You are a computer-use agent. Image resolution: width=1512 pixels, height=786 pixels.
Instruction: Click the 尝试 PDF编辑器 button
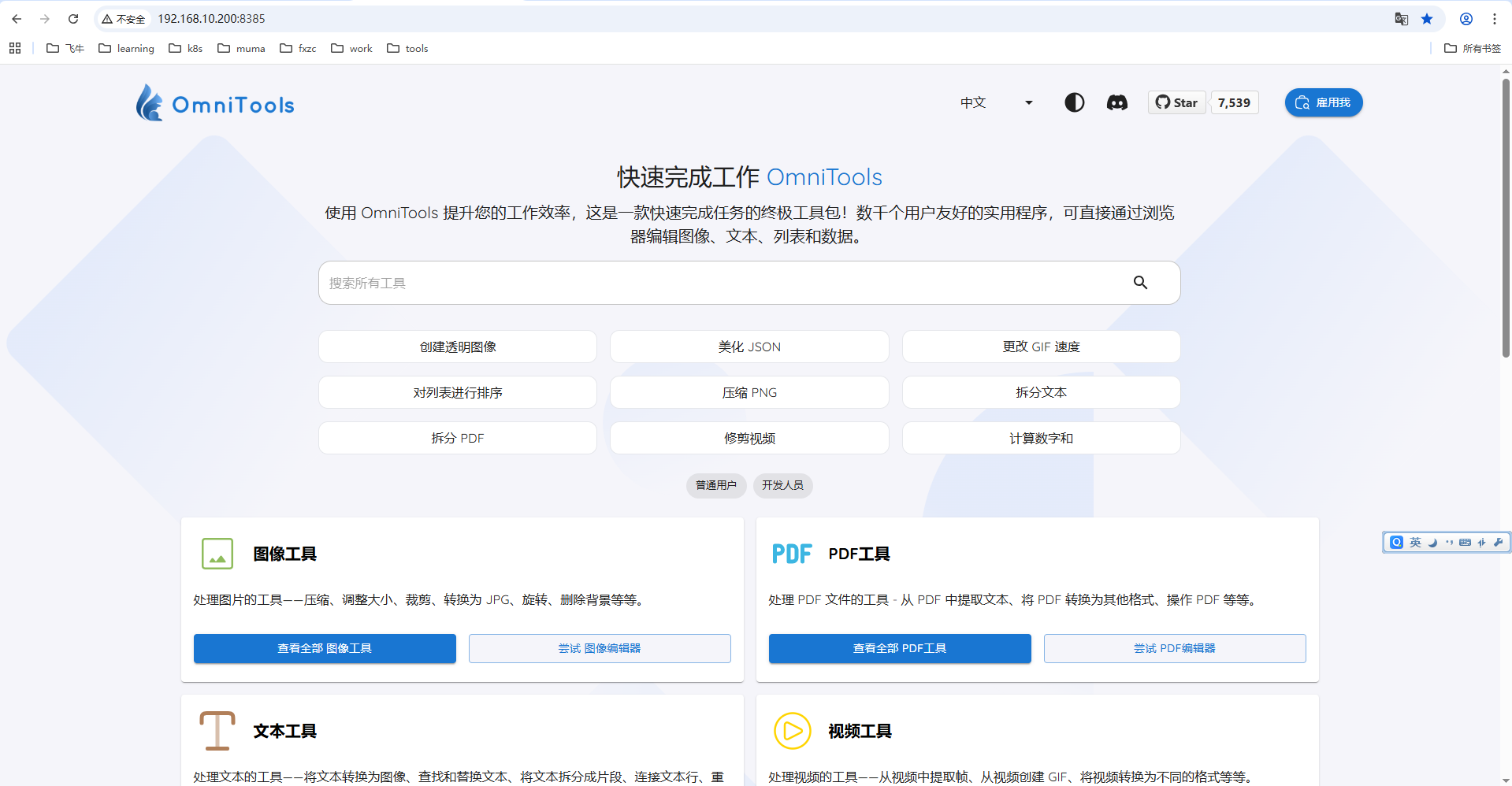[1174, 648]
